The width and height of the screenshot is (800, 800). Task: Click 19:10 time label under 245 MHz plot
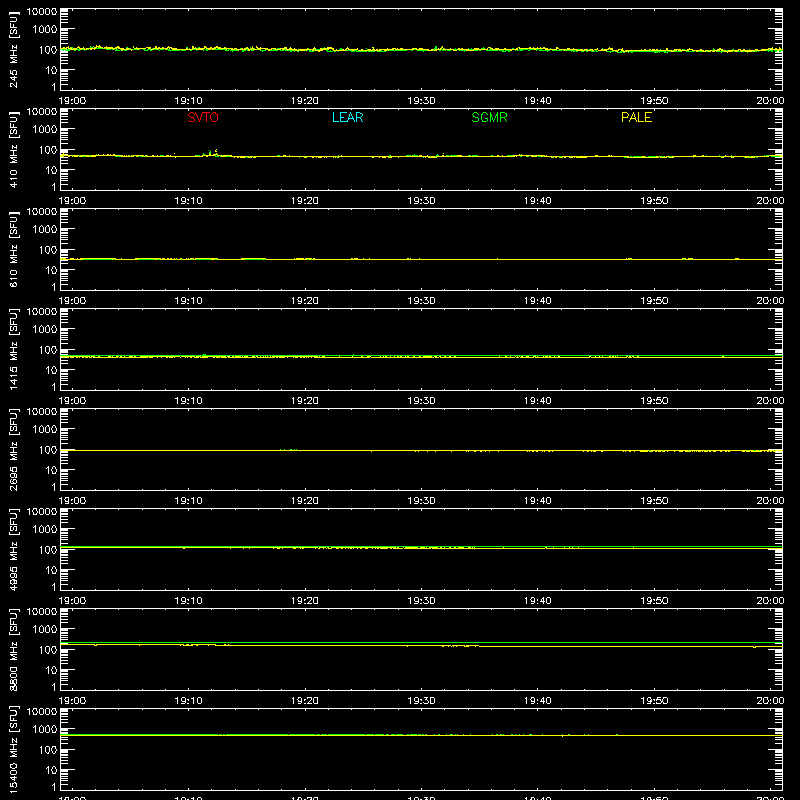pos(189,101)
